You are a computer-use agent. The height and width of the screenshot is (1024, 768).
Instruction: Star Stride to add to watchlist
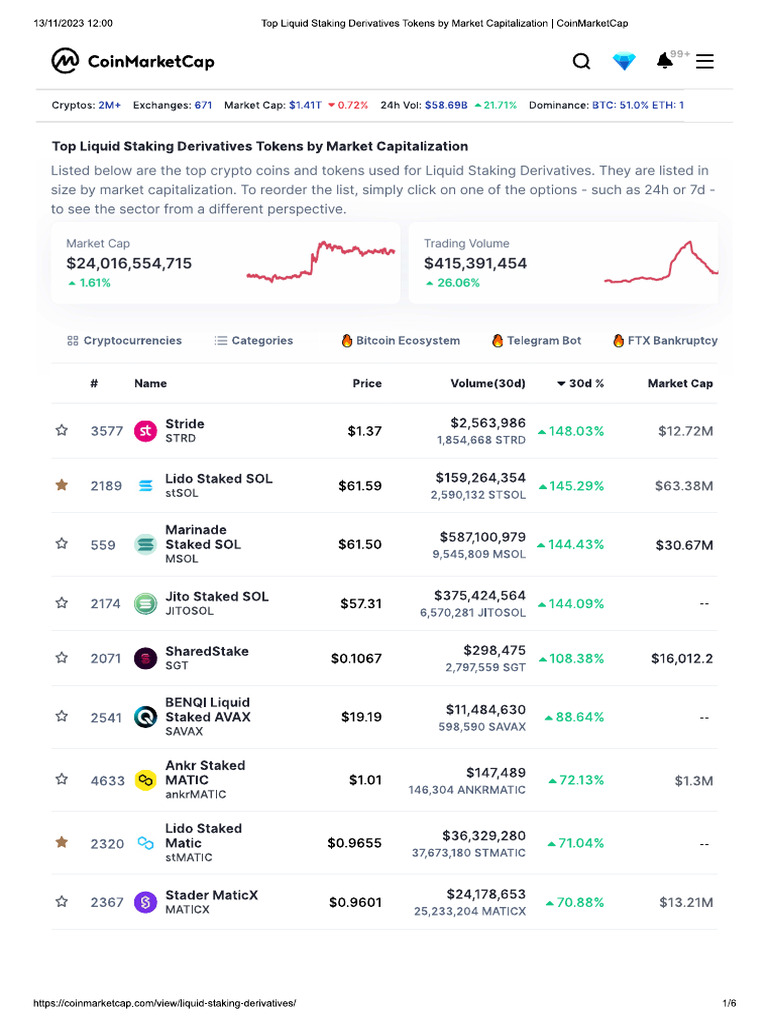point(62,431)
